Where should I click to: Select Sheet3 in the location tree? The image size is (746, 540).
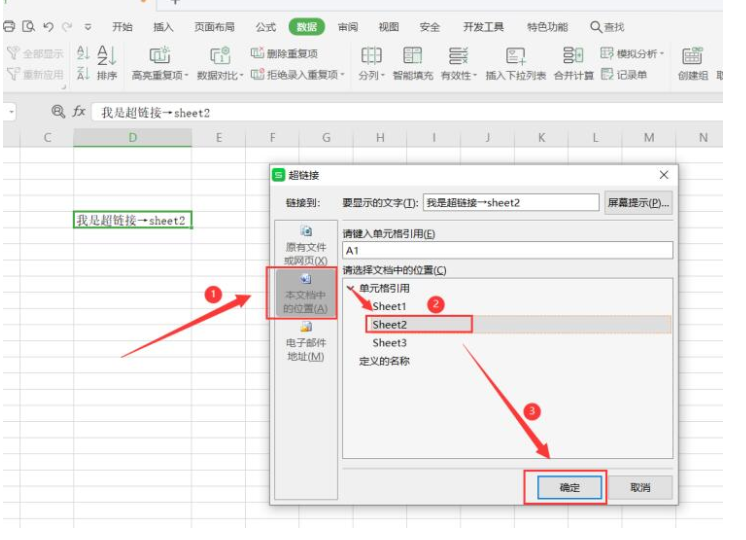click(x=389, y=343)
